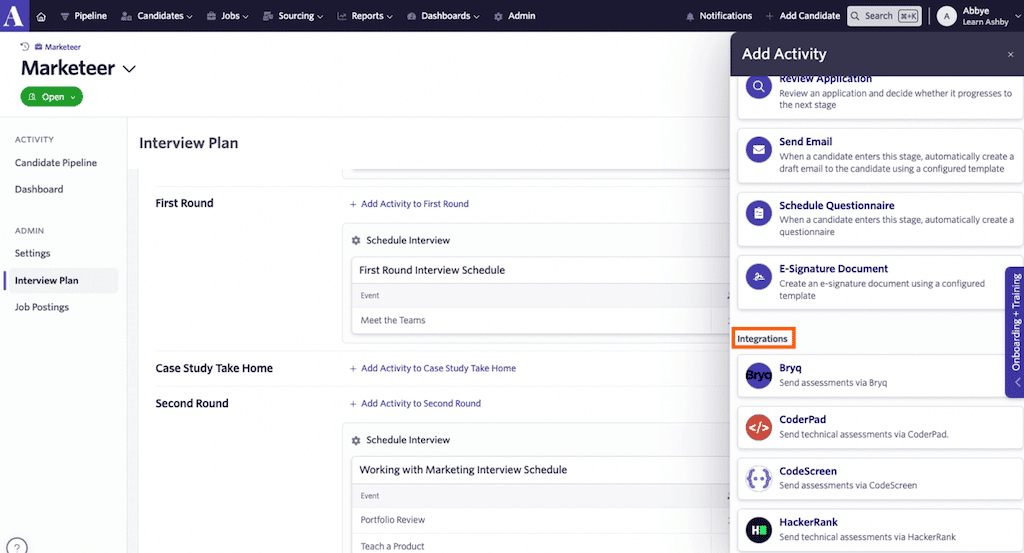Close the Add Activity panel
Viewport: 1024px width, 553px height.
click(x=1010, y=55)
